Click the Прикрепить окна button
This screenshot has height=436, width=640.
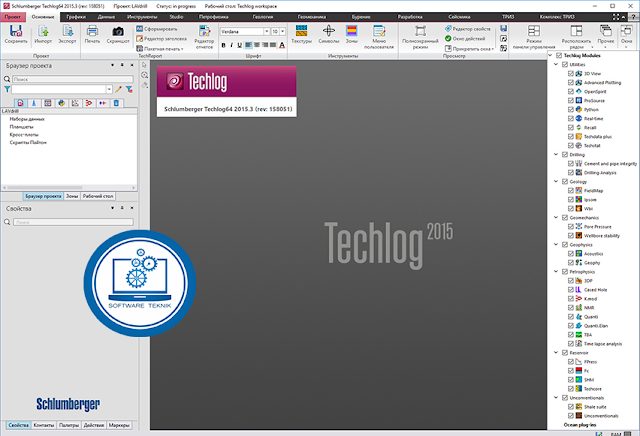469,49
